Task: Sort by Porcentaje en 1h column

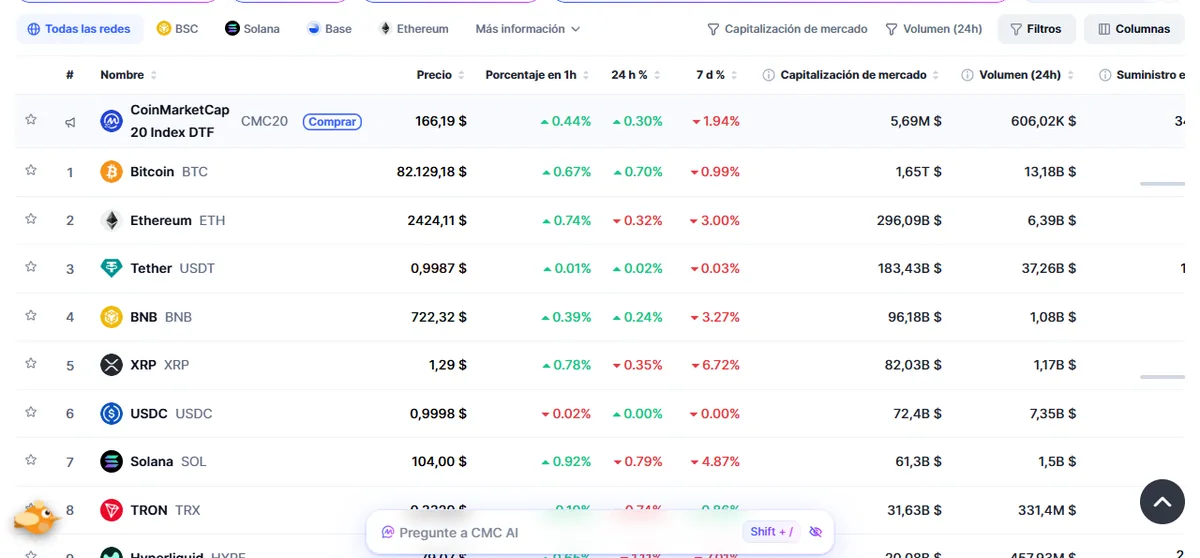Action: pyautogui.click(x=538, y=75)
